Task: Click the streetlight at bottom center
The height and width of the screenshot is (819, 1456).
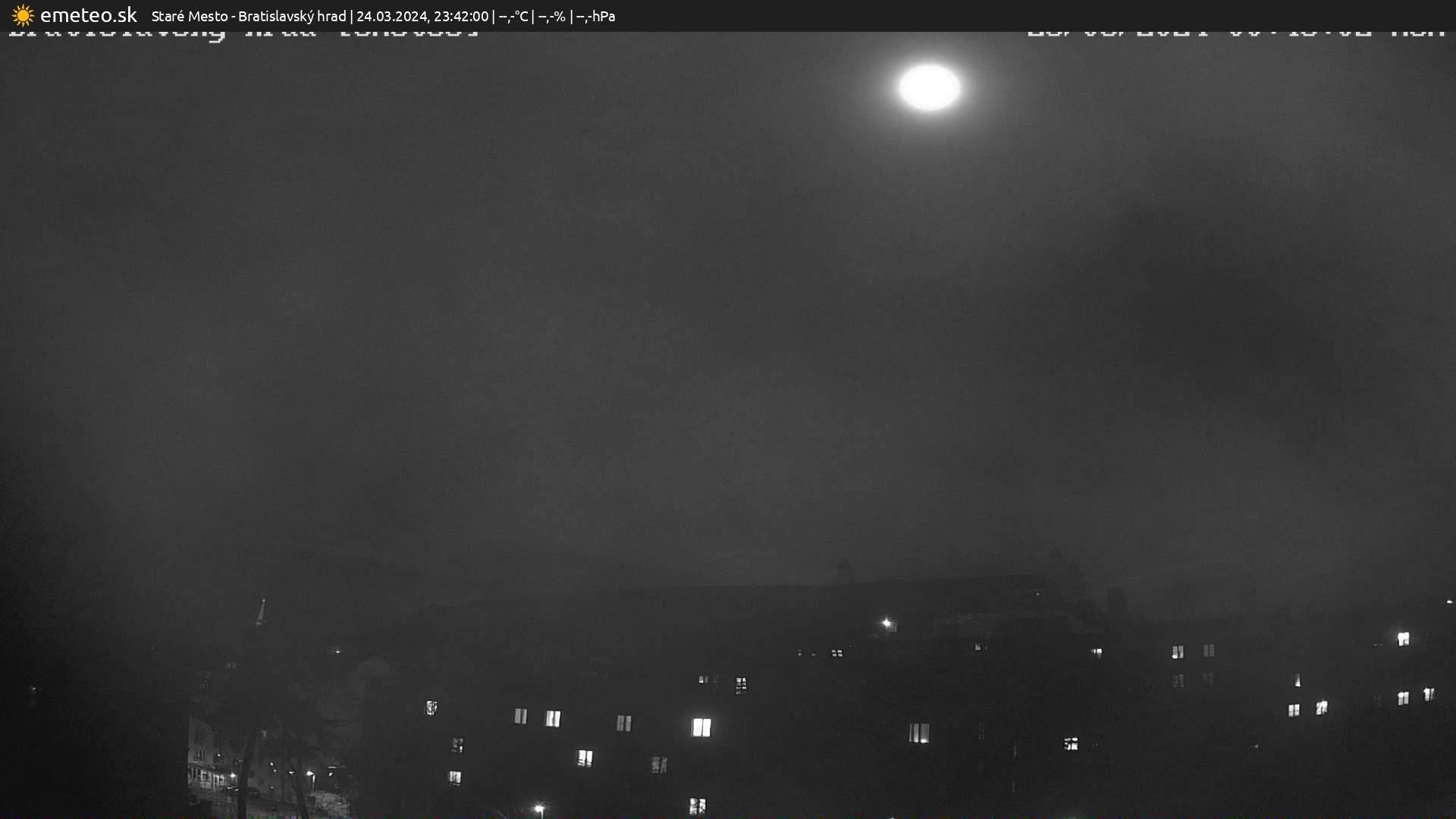Action: tap(539, 808)
